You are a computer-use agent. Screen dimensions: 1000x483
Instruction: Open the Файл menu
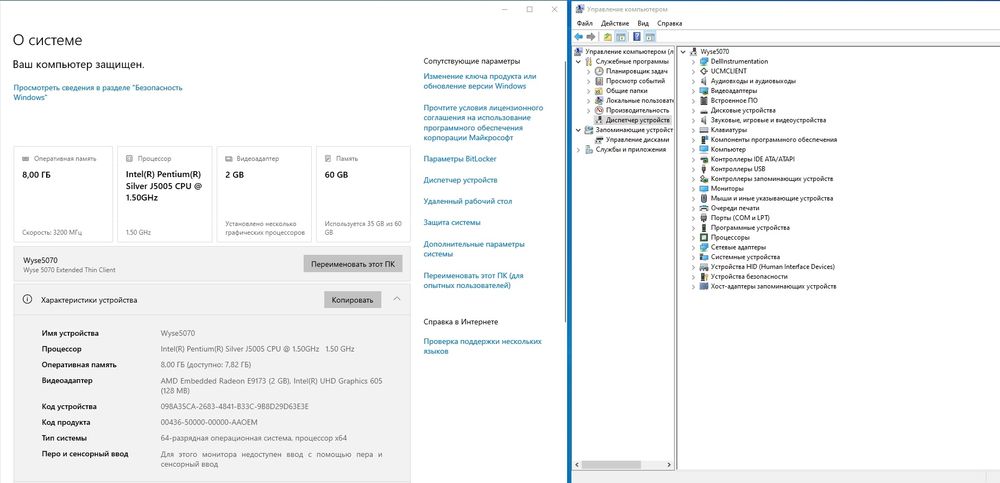coord(584,23)
